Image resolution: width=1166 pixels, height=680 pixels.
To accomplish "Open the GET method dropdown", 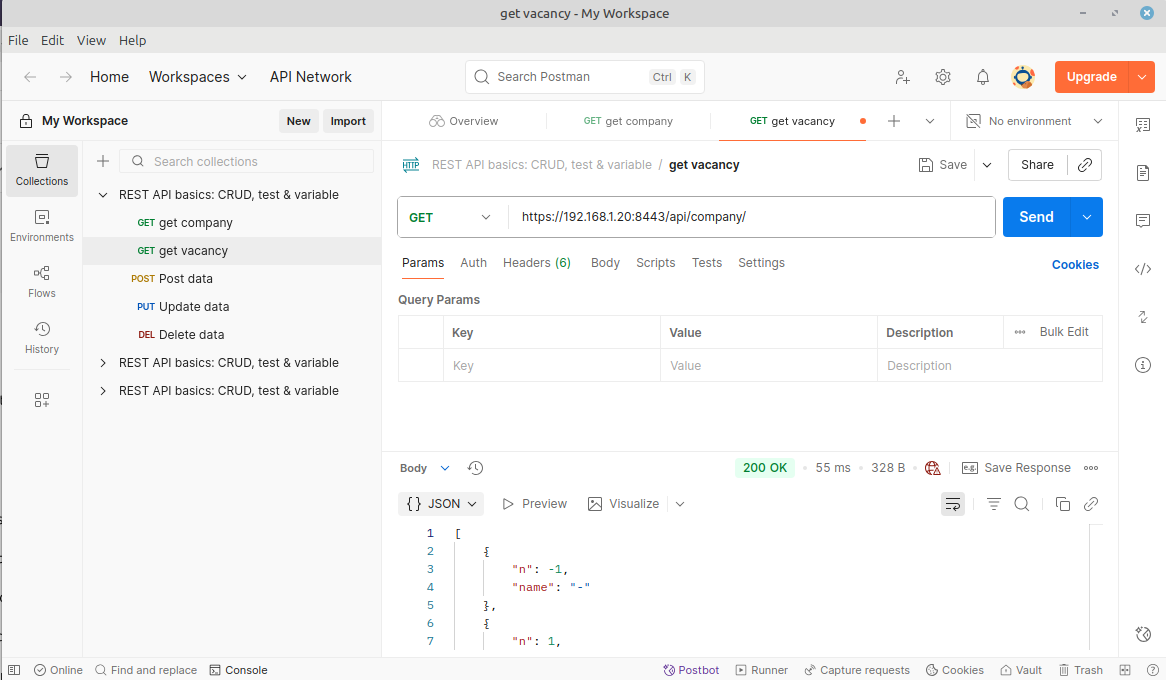I will (x=451, y=217).
